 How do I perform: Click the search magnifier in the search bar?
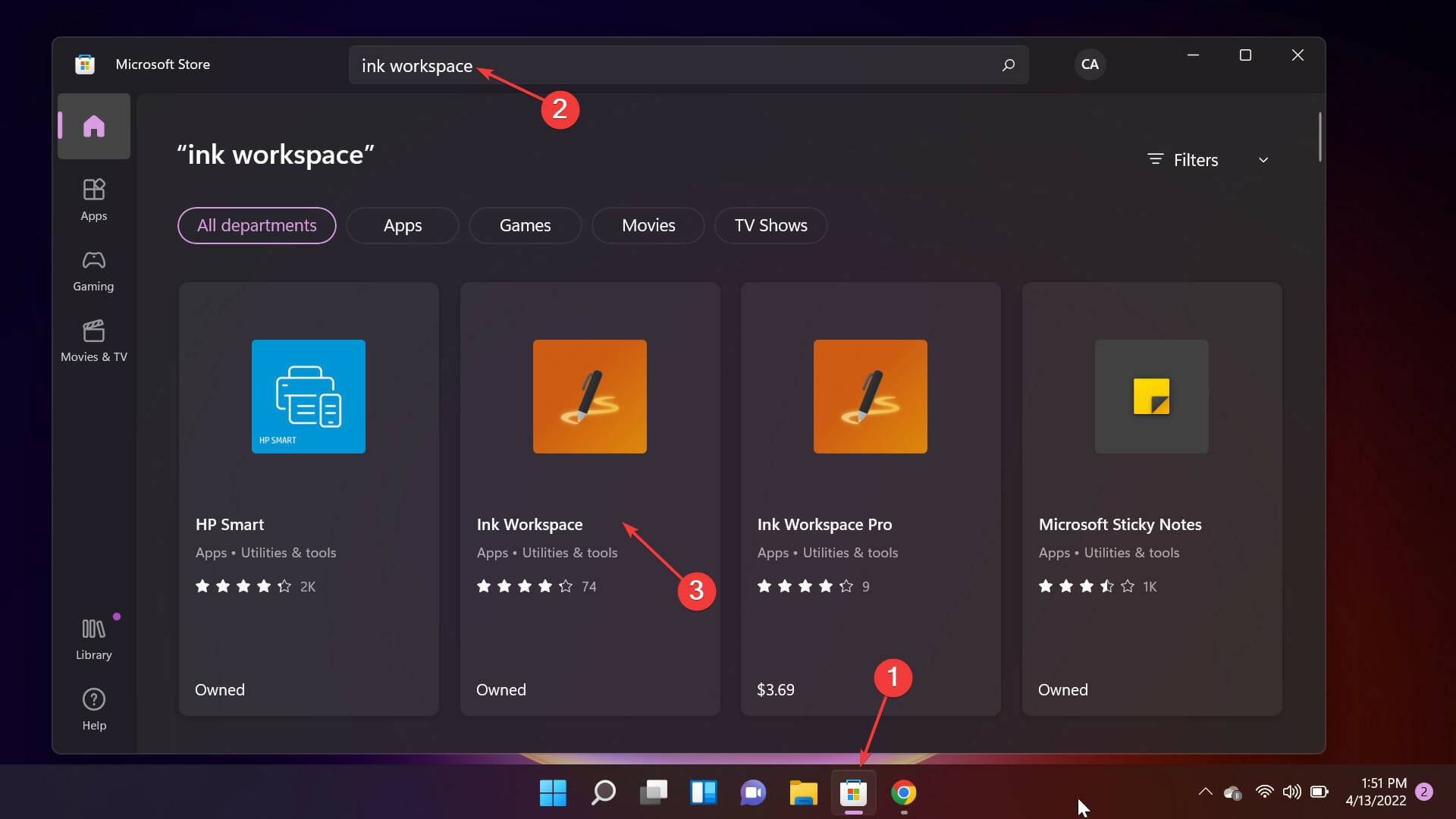1008,65
